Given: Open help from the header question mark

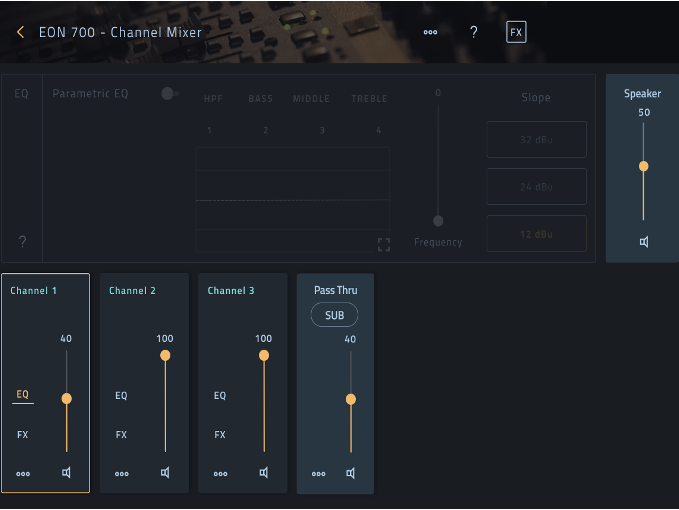Looking at the screenshot, I should [x=474, y=32].
